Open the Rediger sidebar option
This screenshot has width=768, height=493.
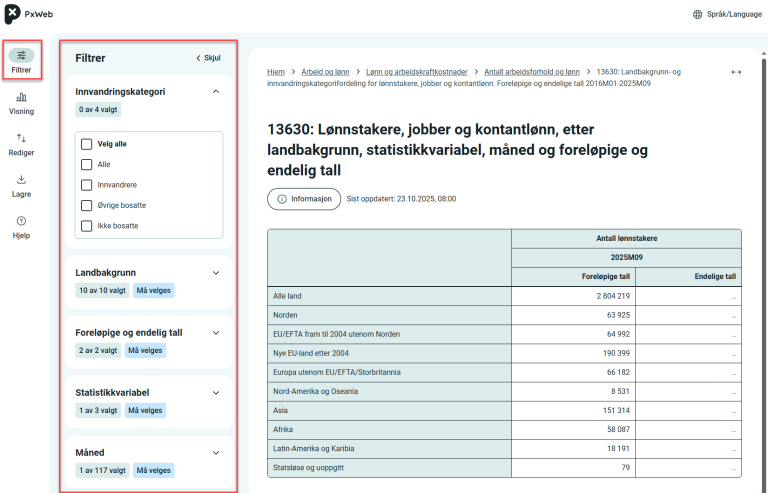(22, 145)
